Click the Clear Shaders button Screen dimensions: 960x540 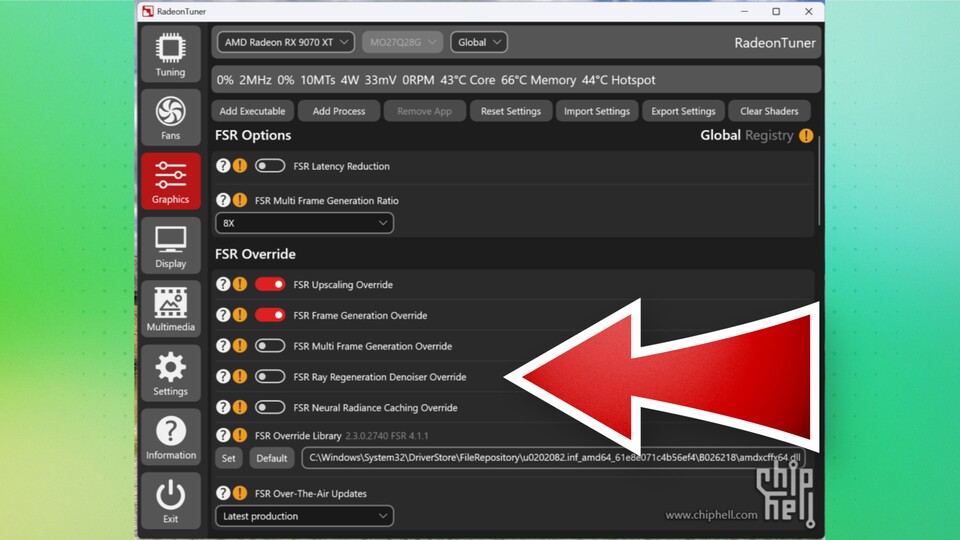769,111
